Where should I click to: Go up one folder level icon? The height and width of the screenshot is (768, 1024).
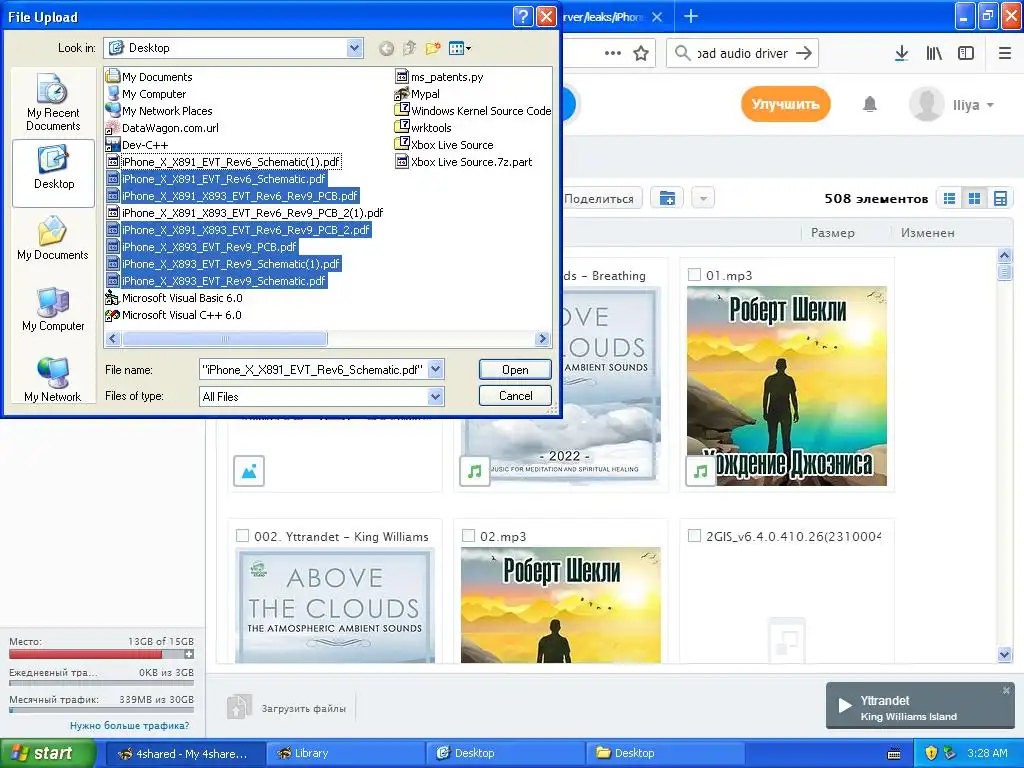pyautogui.click(x=409, y=48)
